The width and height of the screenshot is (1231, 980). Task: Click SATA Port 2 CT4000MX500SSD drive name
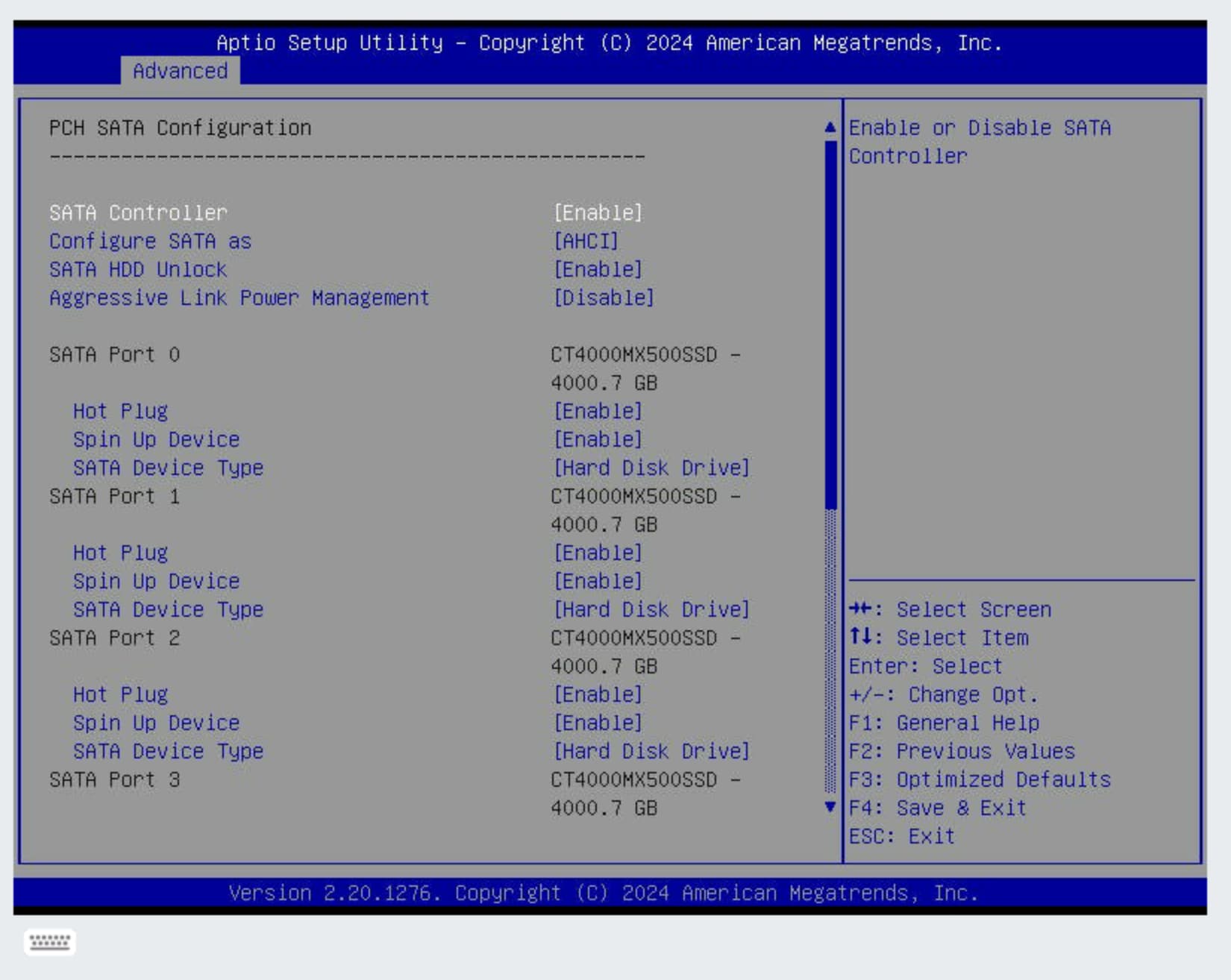coord(633,638)
